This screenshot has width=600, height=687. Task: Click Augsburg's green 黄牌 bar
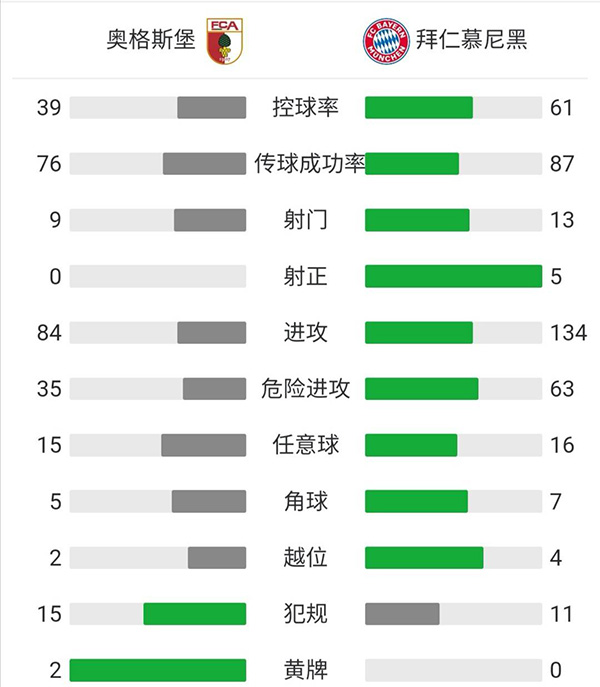158,669
